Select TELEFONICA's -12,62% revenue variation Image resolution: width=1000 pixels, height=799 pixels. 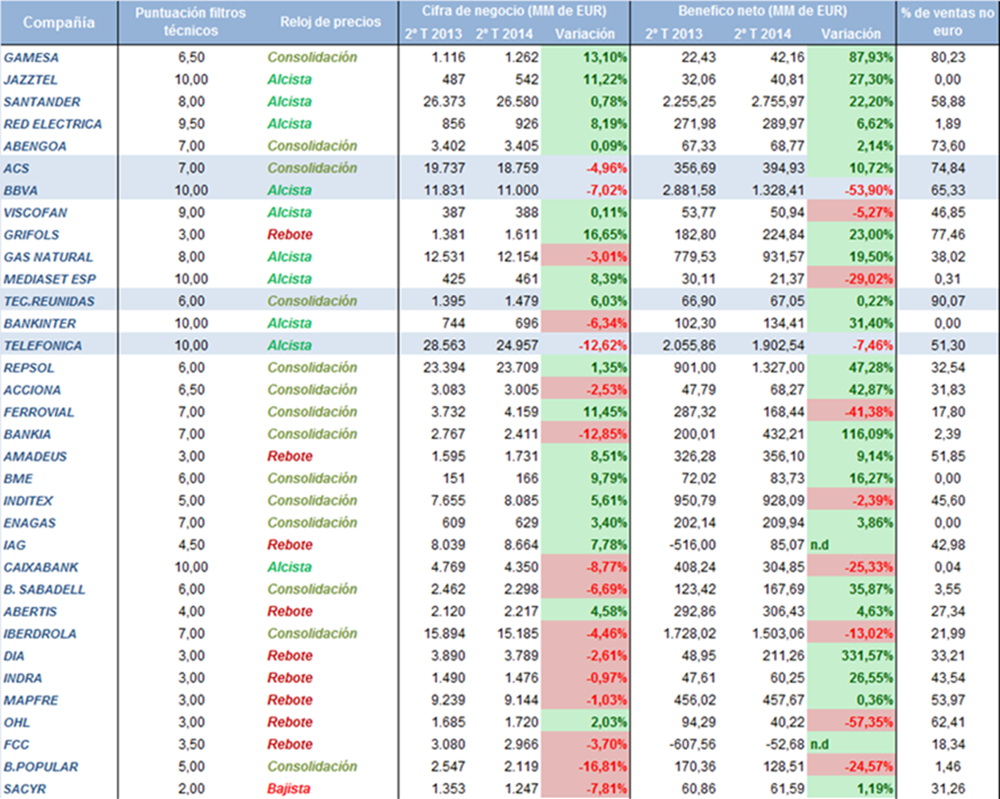point(603,346)
